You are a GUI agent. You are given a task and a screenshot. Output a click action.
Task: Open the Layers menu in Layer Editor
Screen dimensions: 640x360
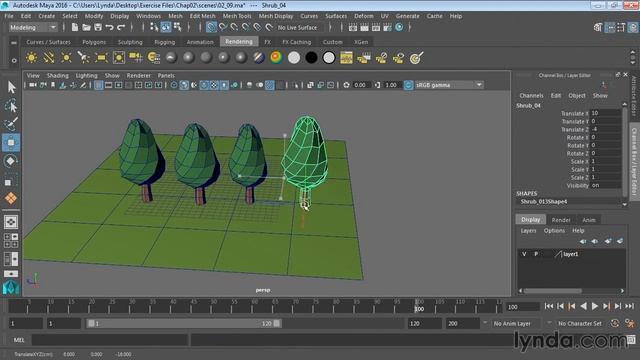click(x=528, y=231)
